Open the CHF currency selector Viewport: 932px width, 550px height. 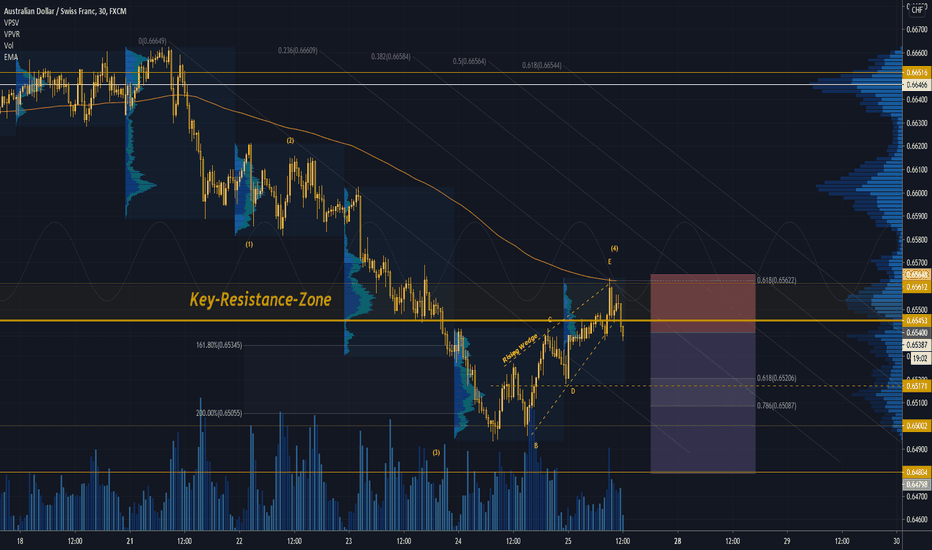tap(917, 10)
